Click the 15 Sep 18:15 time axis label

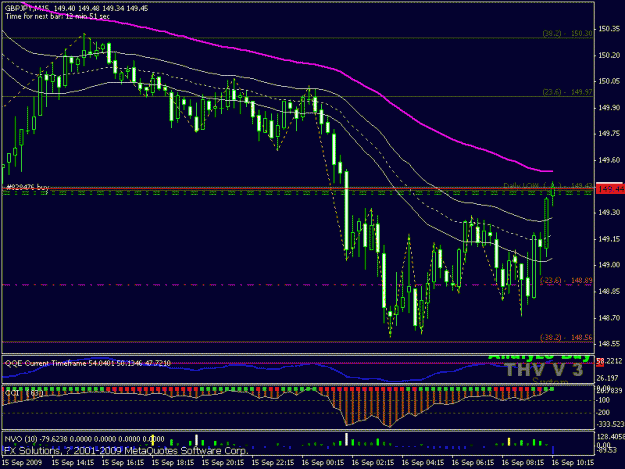click(x=173, y=463)
